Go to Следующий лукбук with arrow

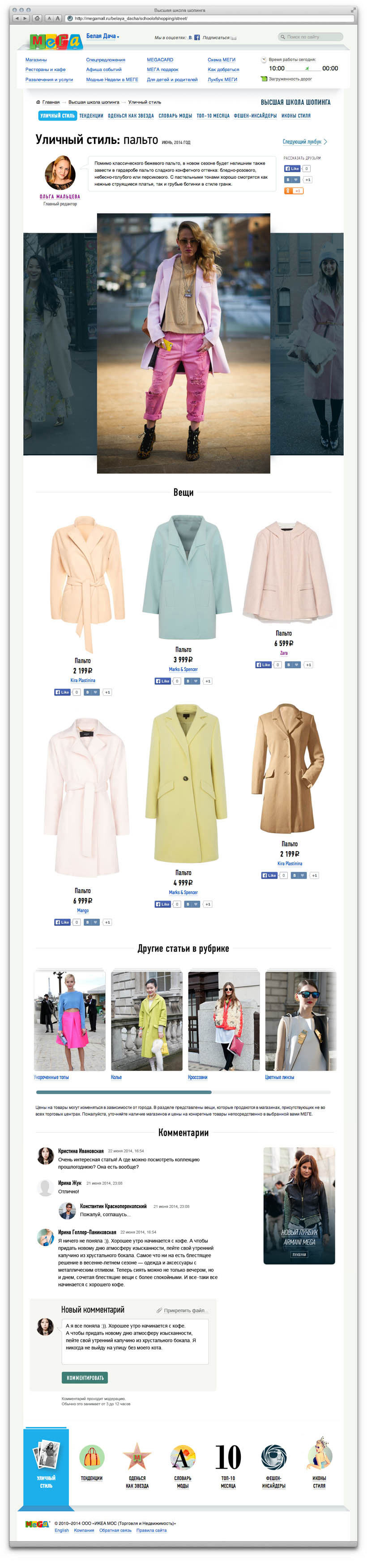coord(305,142)
